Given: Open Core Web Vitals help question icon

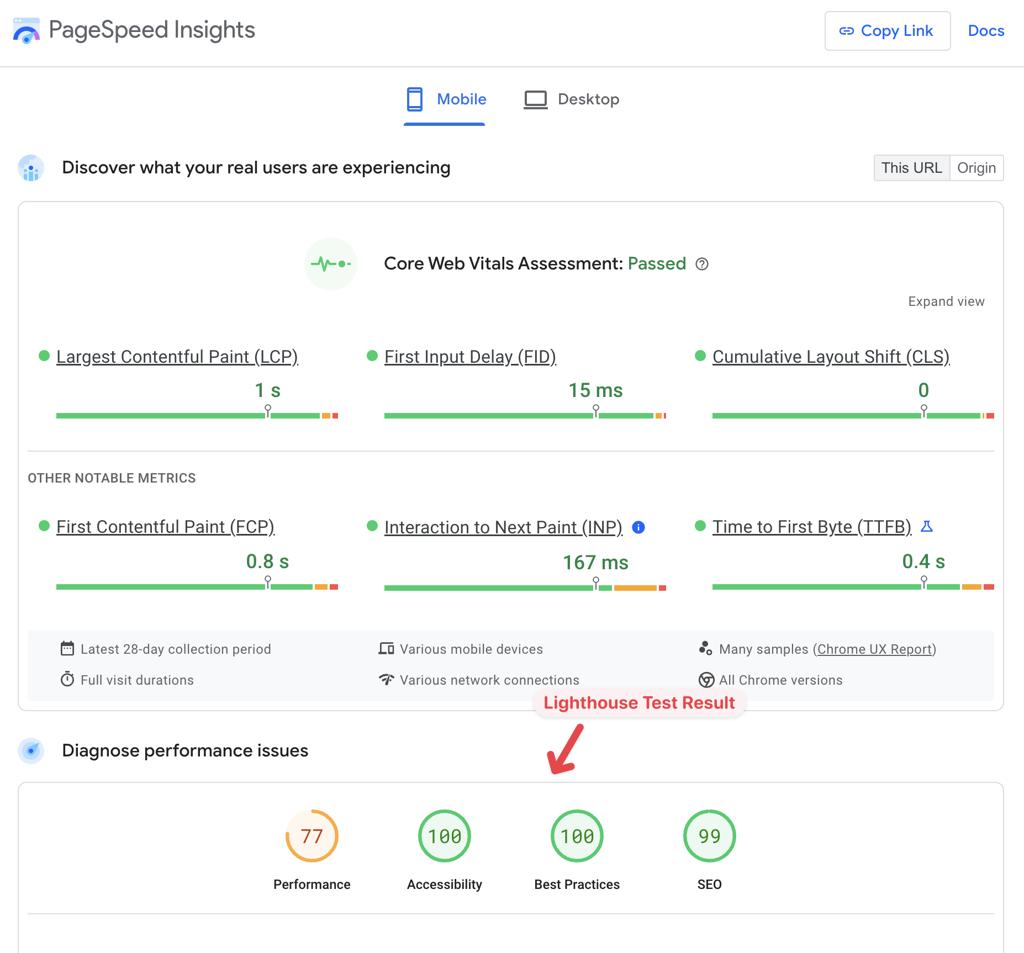Looking at the screenshot, I should (701, 264).
